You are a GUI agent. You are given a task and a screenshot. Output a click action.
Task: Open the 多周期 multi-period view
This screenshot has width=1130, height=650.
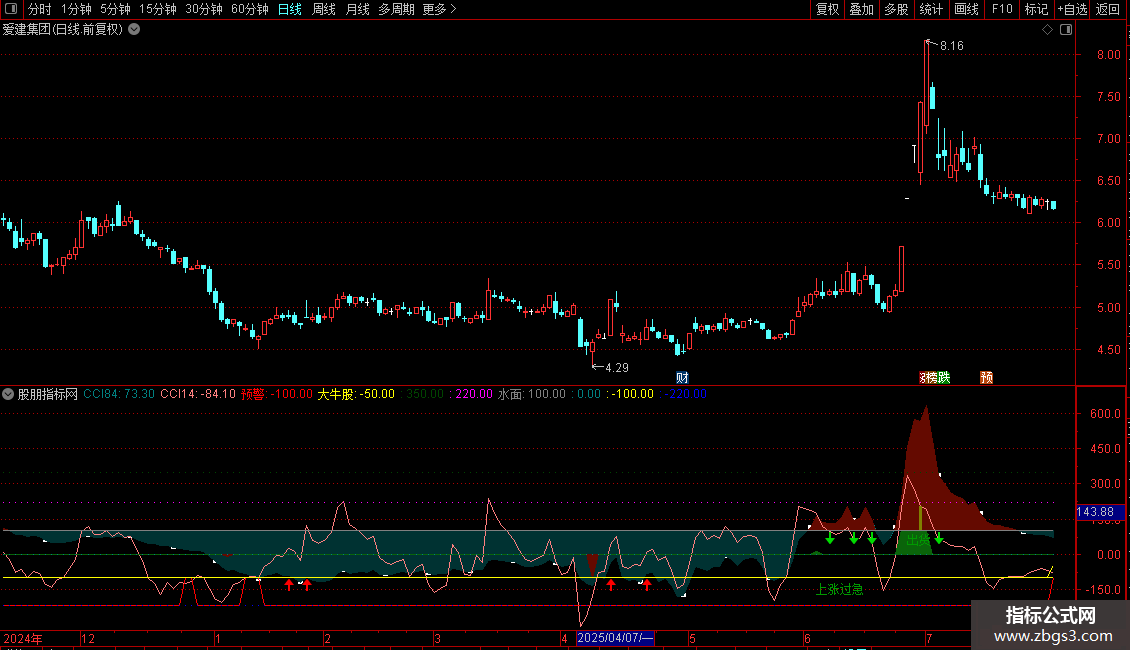tap(396, 9)
